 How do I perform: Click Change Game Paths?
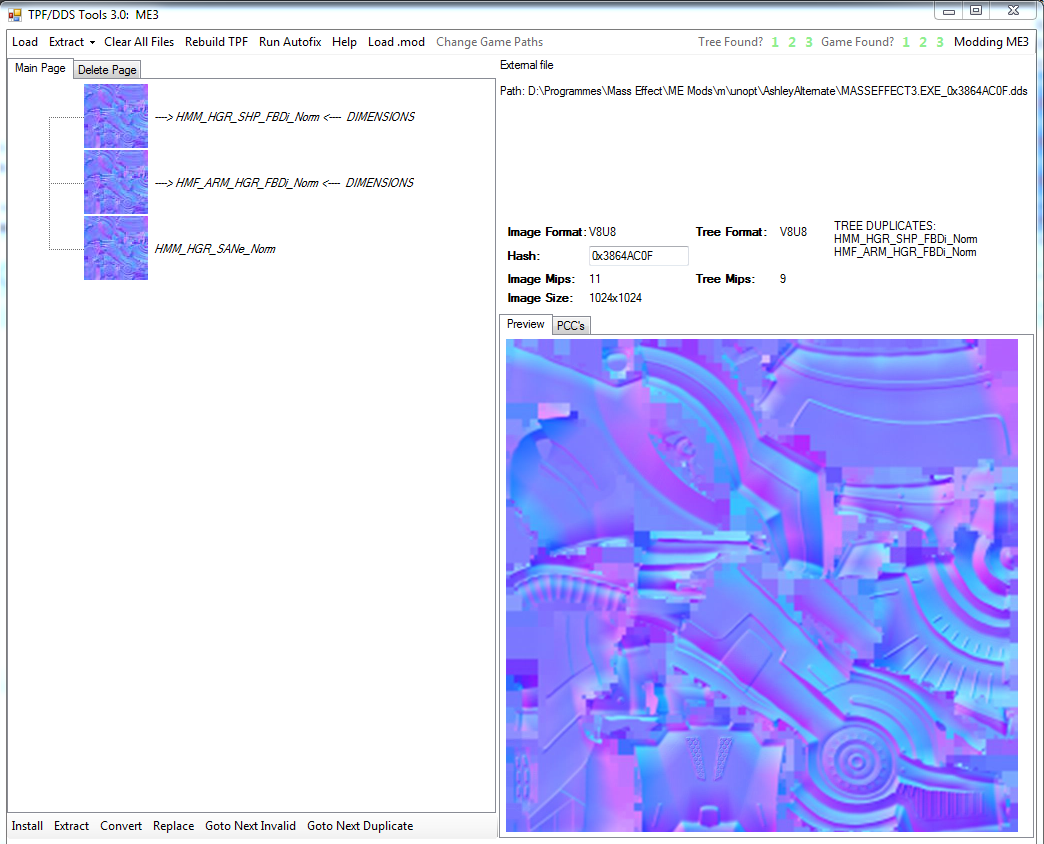489,42
